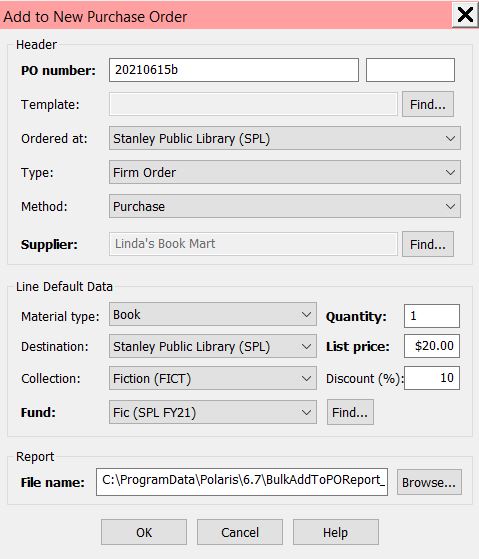This screenshot has height=559, width=479.
Task: Click the Discount (%) label
Action: (365, 379)
